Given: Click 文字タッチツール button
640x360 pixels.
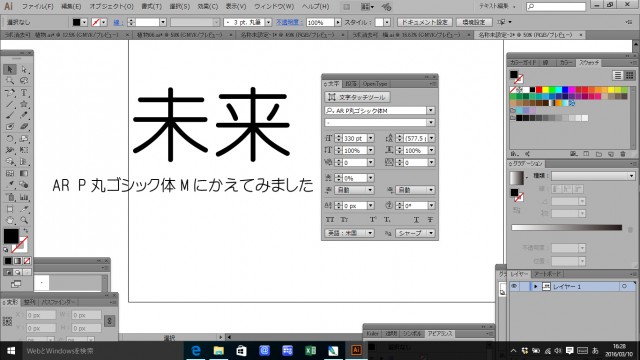Looking at the screenshot, I should point(357,97).
